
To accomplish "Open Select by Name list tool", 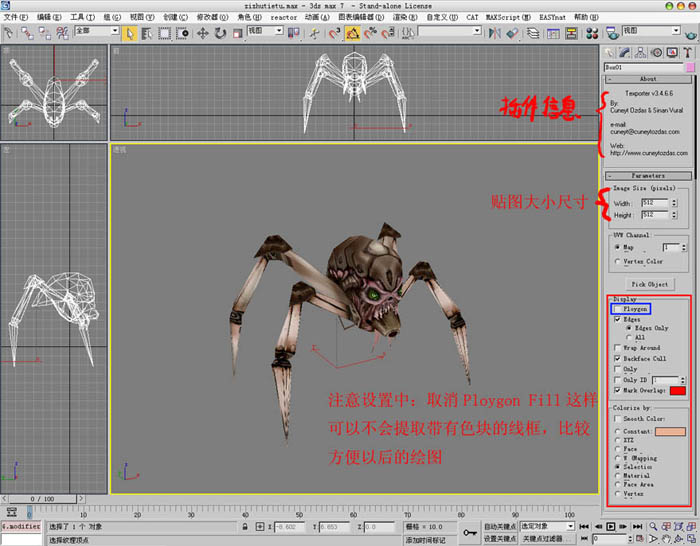I will [146, 33].
